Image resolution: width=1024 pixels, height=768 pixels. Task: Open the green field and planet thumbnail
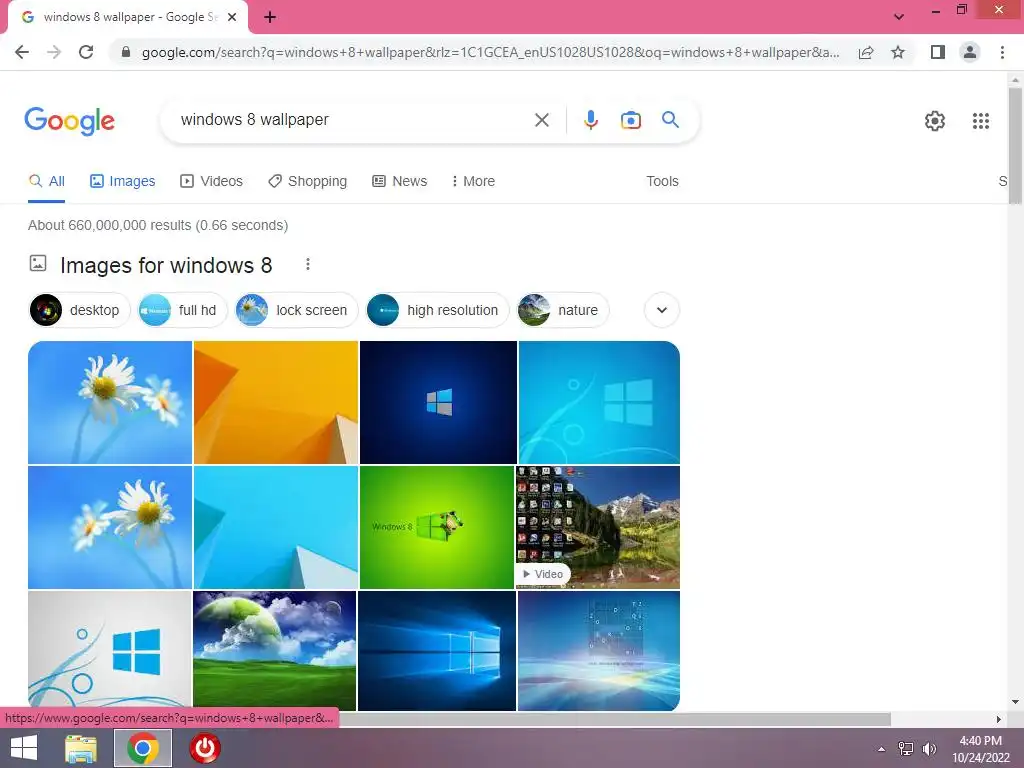[x=274, y=650]
